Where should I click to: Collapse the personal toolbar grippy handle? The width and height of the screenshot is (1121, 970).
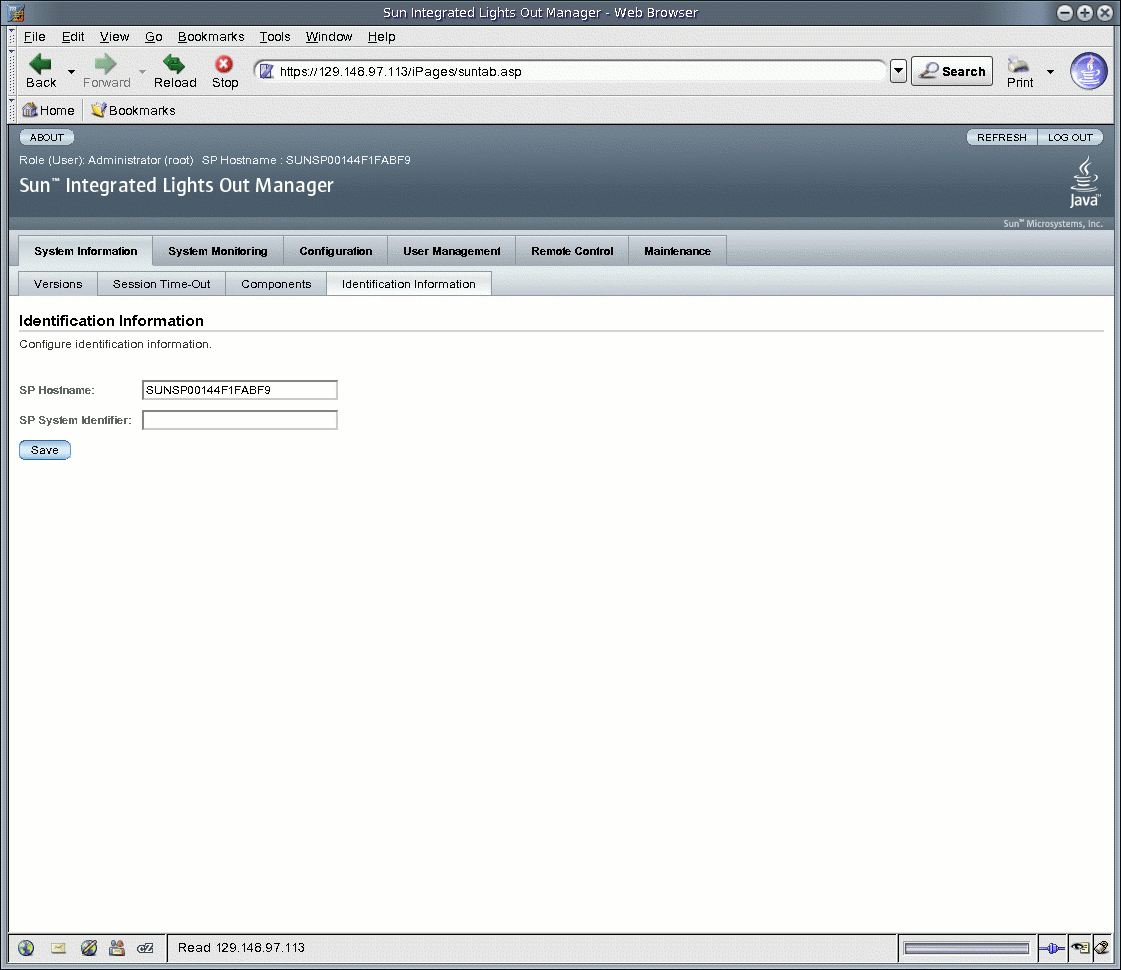coord(12,110)
